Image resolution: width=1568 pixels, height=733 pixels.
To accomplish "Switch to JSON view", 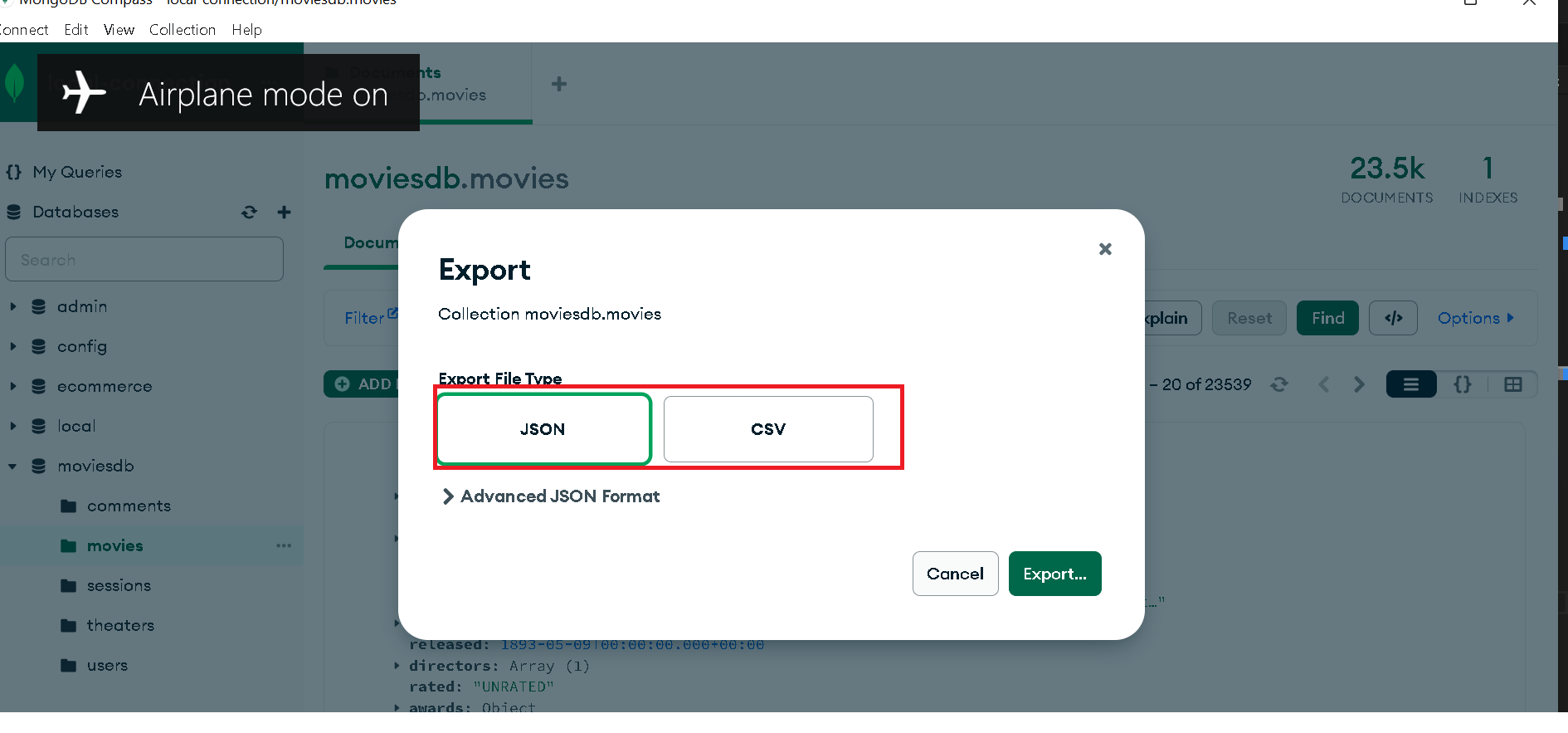I will pyautogui.click(x=1463, y=384).
